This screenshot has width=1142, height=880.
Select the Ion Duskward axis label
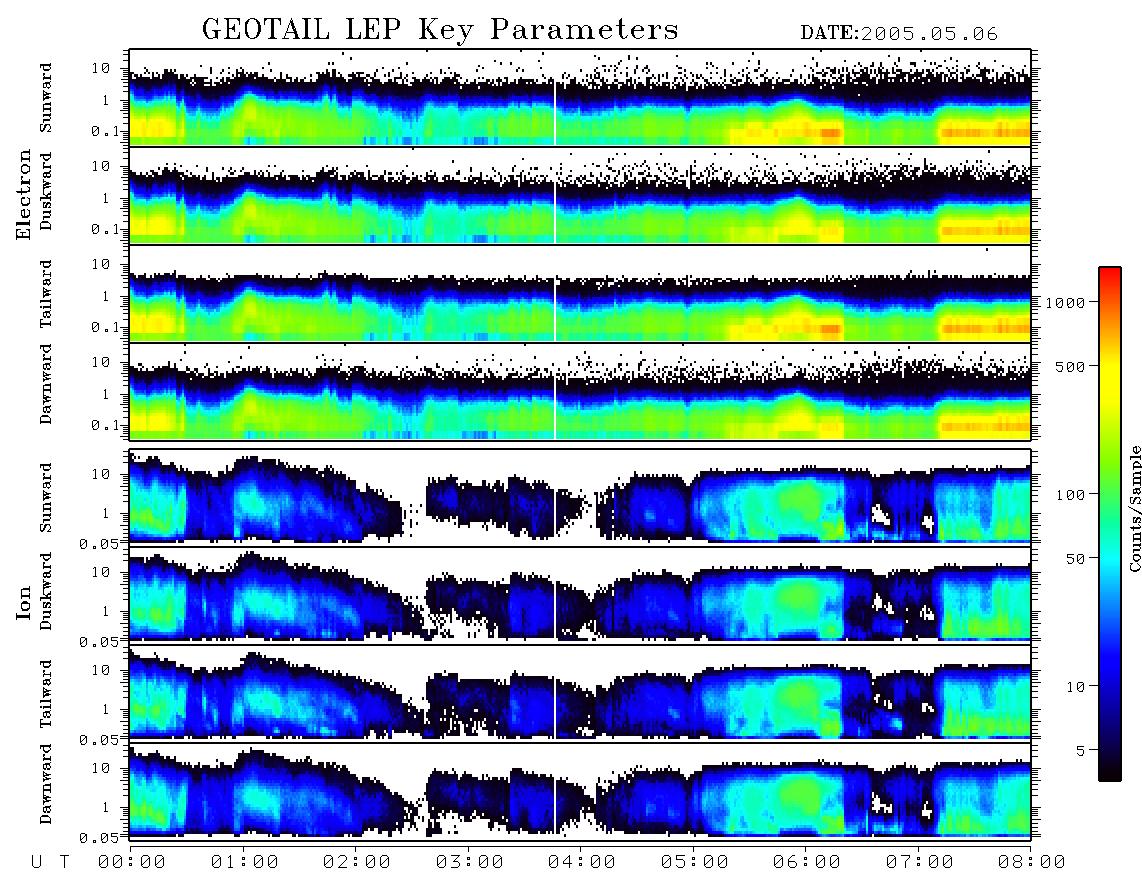point(46,591)
